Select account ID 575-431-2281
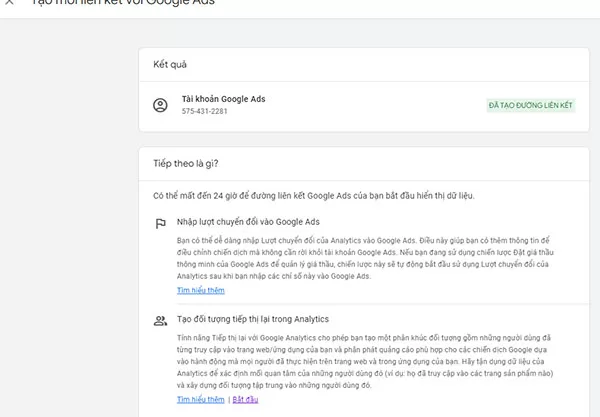Viewport: 600px width, 417px height. tap(205, 111)
